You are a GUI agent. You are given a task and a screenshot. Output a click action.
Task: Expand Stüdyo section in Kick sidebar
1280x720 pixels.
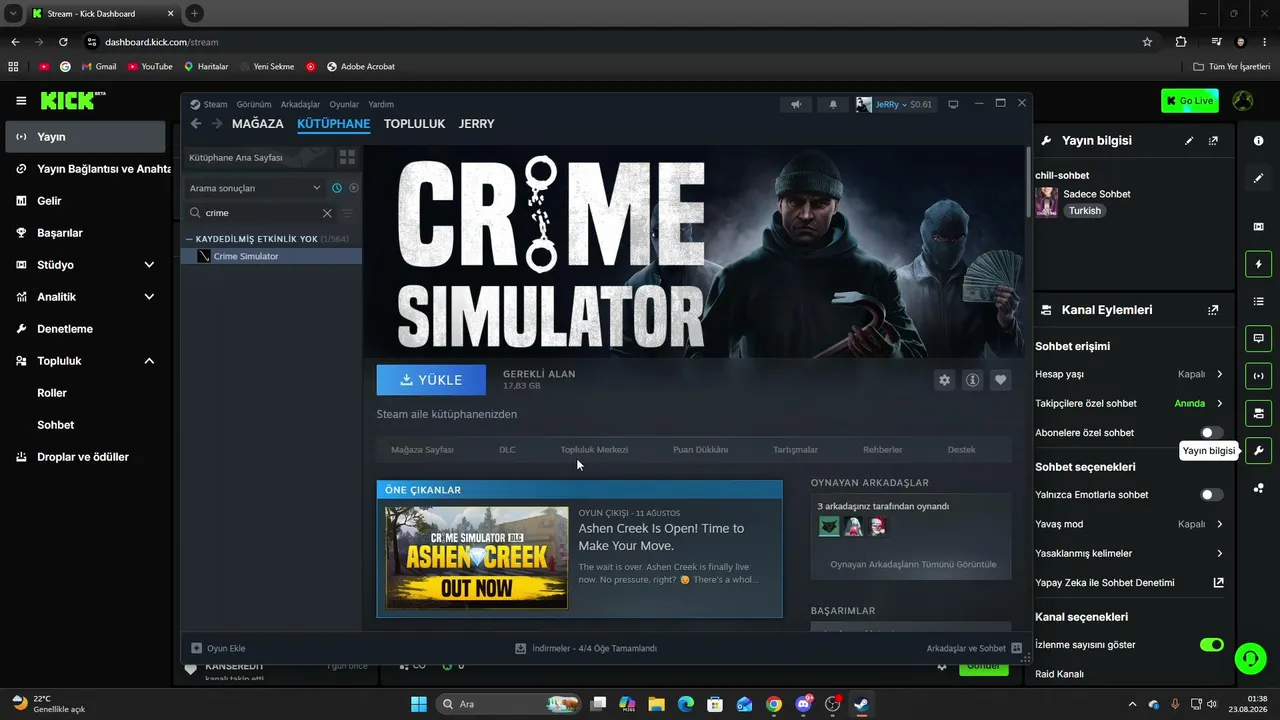click(149, 265)
